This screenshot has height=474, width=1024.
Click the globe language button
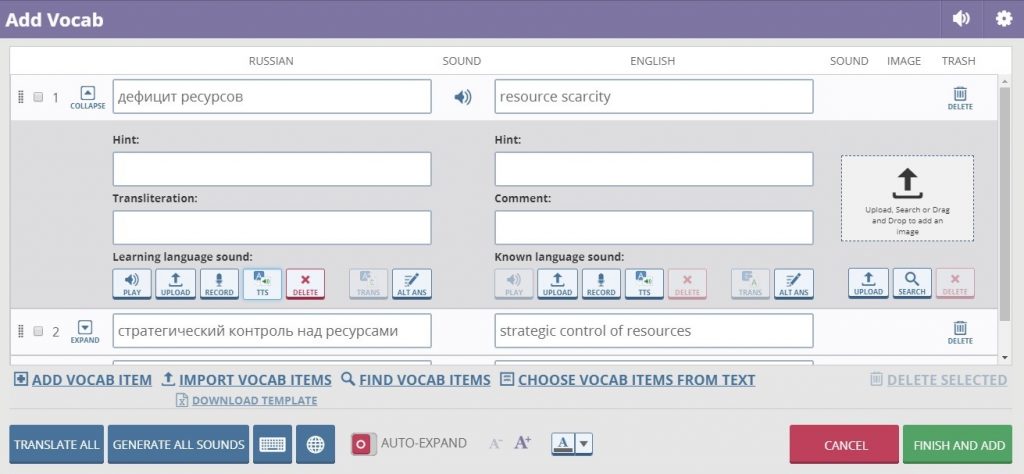[x=315, y=444]
